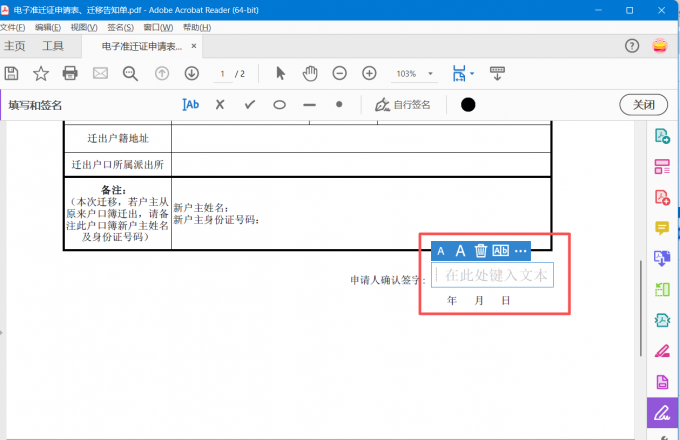Viewport: 680px width, 440px height.
Task: Expand the fit page options dropdown
Action: pos(472,73)
